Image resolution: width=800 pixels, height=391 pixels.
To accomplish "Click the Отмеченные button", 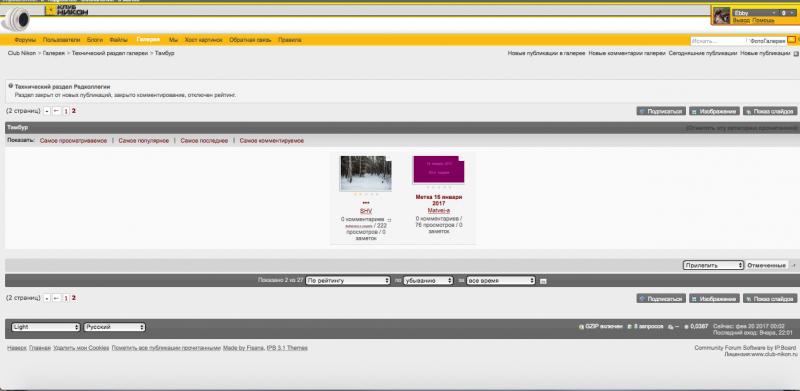I will click(x=766, y=265).
